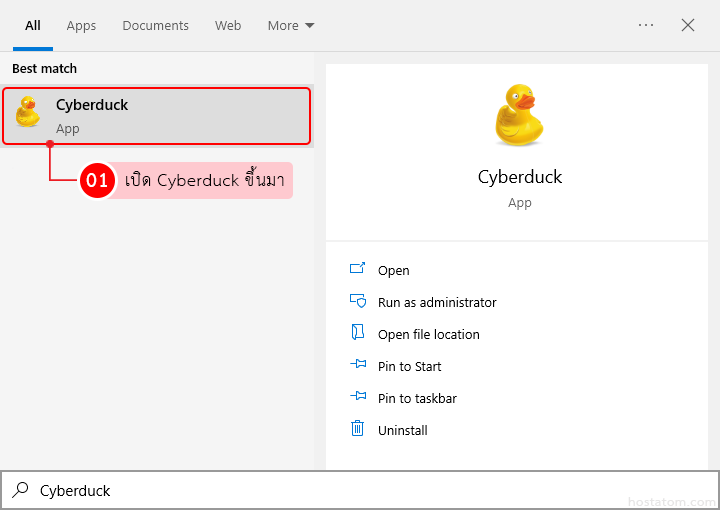Switch to the Documents tab
Screen dimensions: 720x510
[155, 25]
